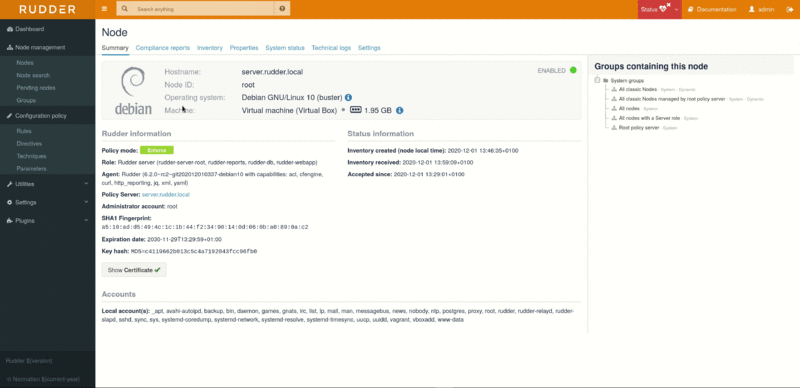Click the green ENABLED status dot
This screenshot has height=388, width=800.
tap(573, 70)
